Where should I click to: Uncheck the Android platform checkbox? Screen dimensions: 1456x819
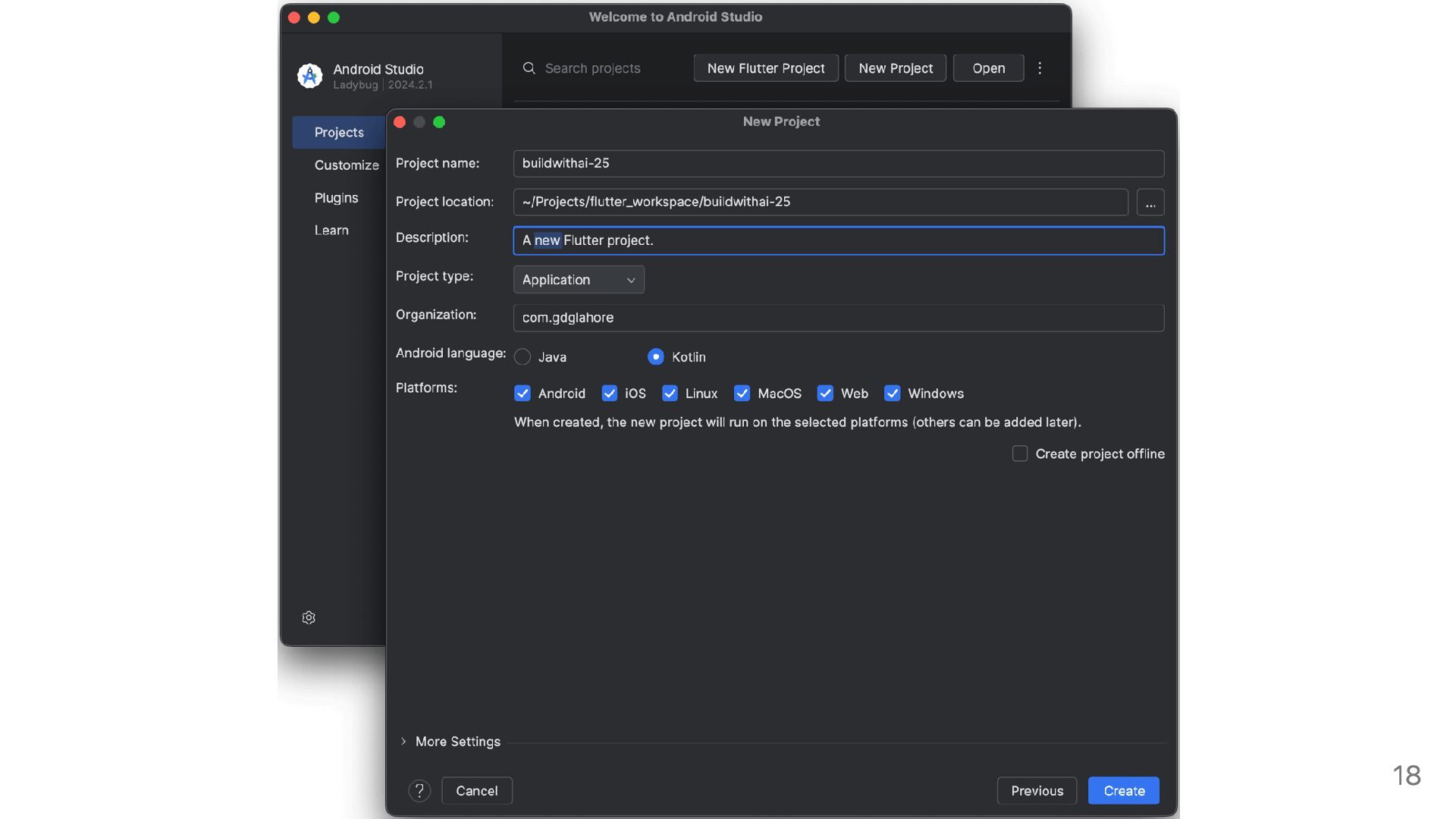tap(522, 394)
